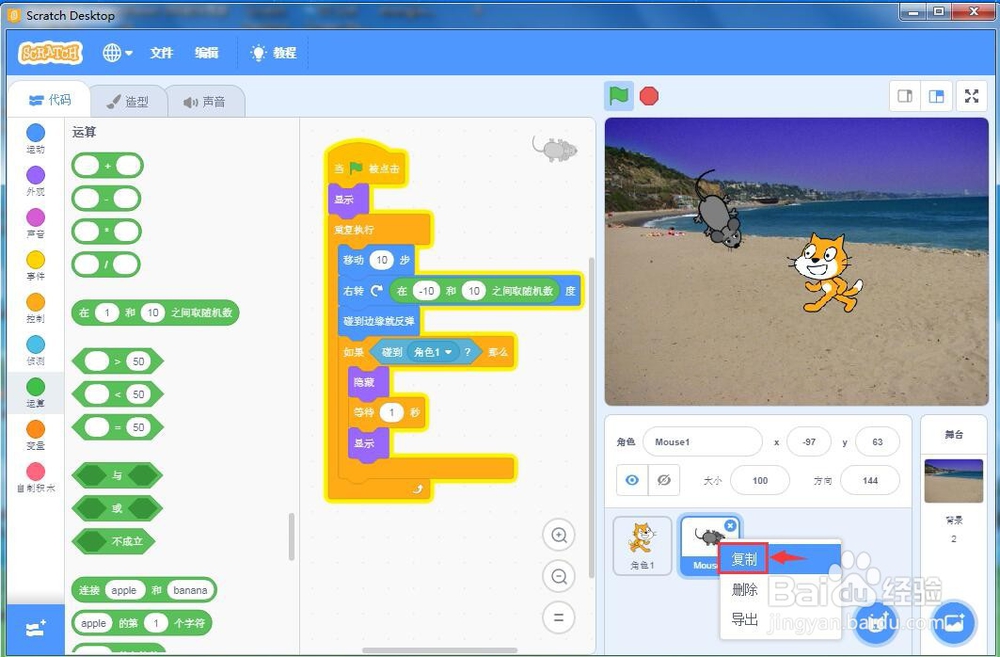Screen dimensions: 1000x657
Task: Reset workspace zoom with equals button
Action: pos(559,617)
